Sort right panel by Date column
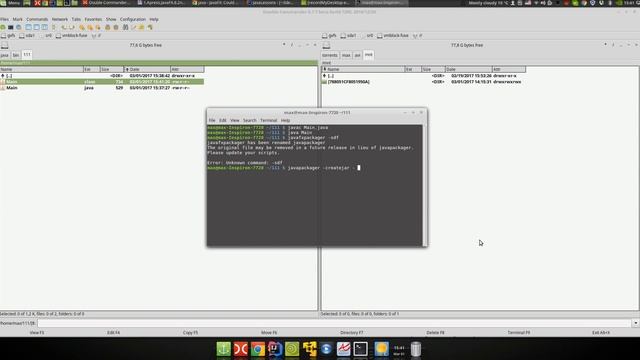640x360 pixels. pyautogui.click(x=468, y=69)
